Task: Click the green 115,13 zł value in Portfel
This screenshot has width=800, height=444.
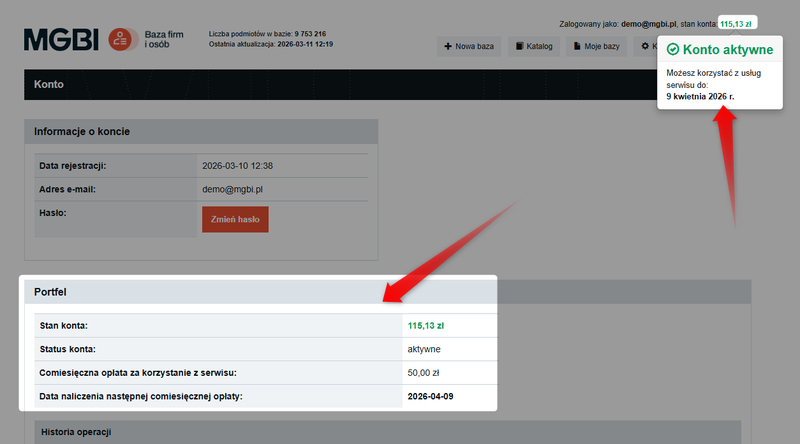Action: pos(425,326)
